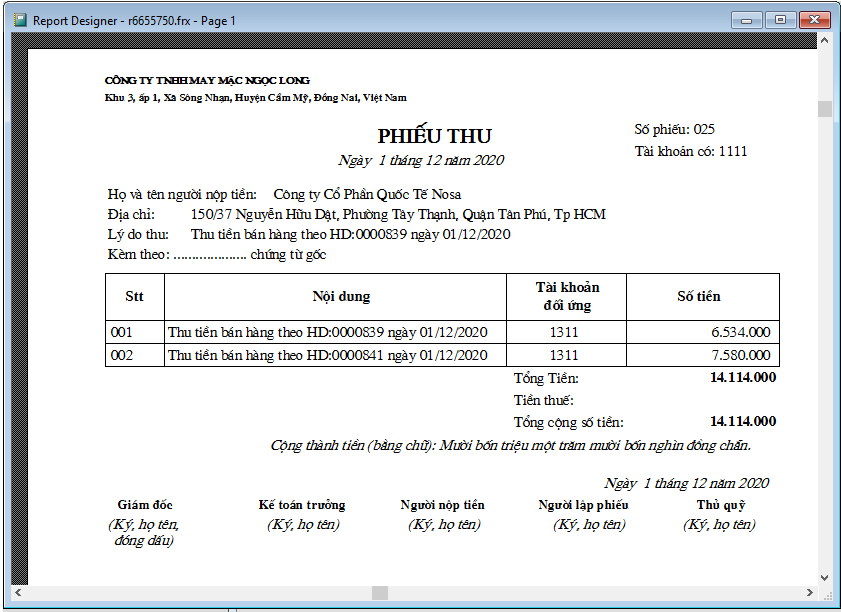Click the vertical scrollbar up arrow

tap(824, 40)
